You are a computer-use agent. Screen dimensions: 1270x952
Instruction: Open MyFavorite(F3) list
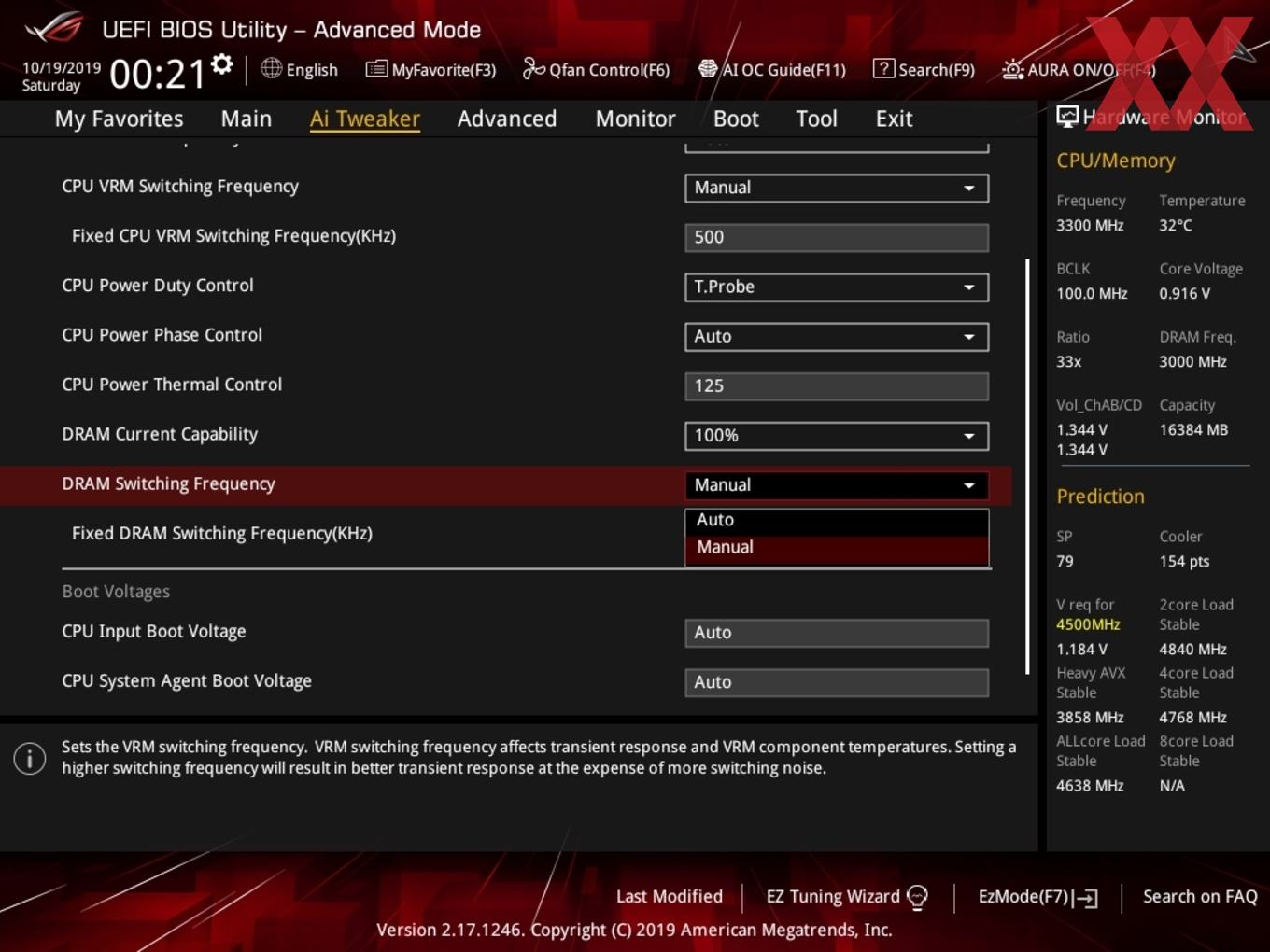(x=430, y=70)
